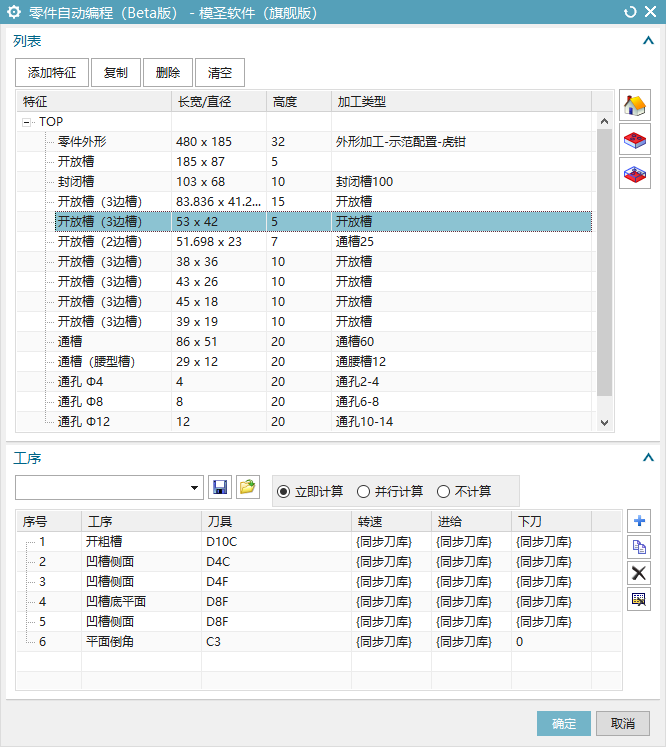Click the edit table icon below delete
This screenshot has height=747, width=666.
click(639, 599)
